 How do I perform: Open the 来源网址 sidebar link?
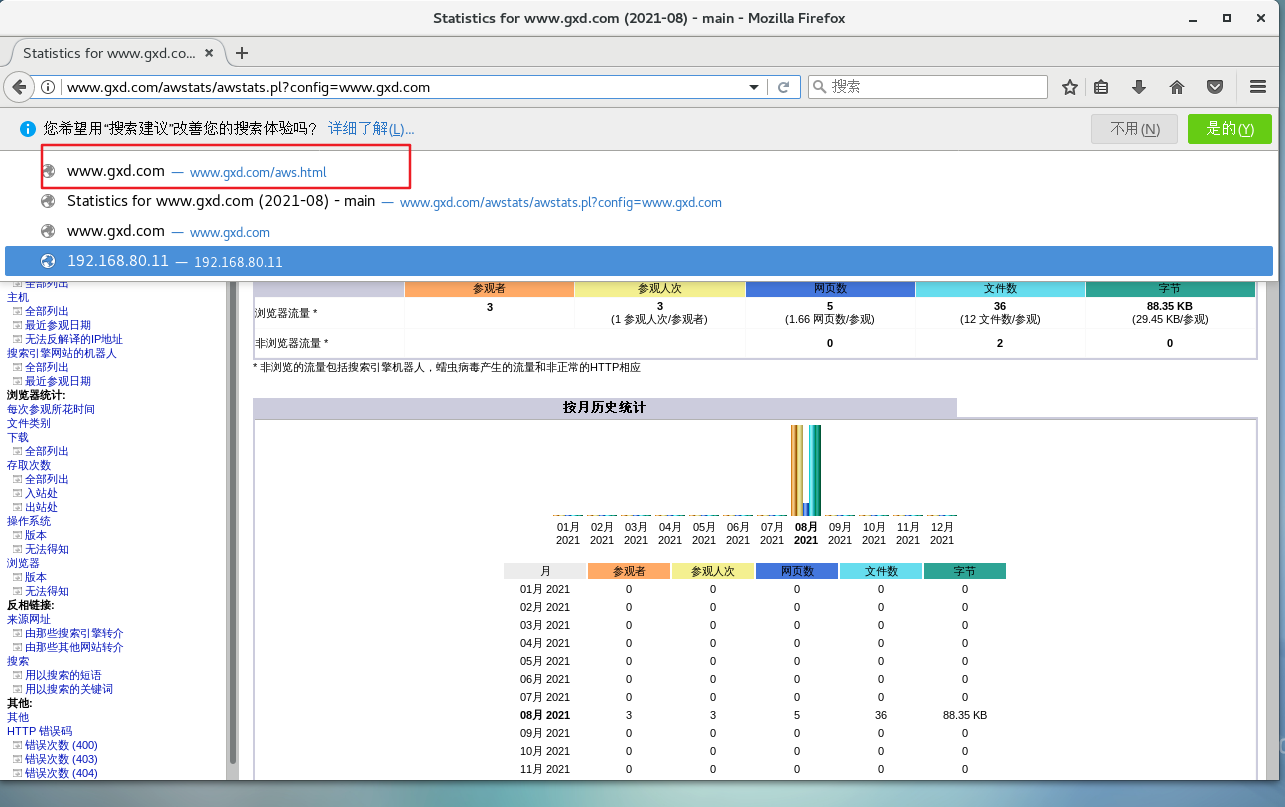click(29, 619)
